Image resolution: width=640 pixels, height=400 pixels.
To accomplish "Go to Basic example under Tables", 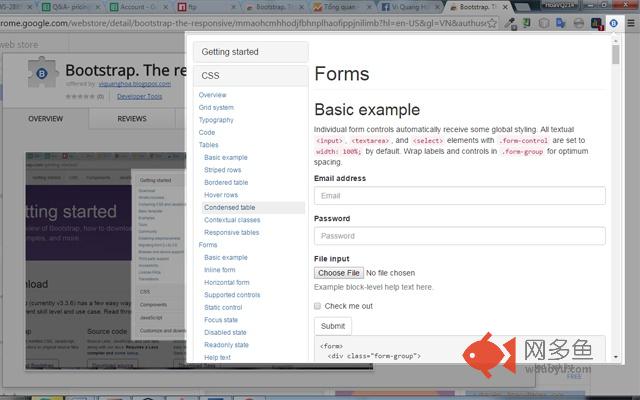I will point(226,158).
